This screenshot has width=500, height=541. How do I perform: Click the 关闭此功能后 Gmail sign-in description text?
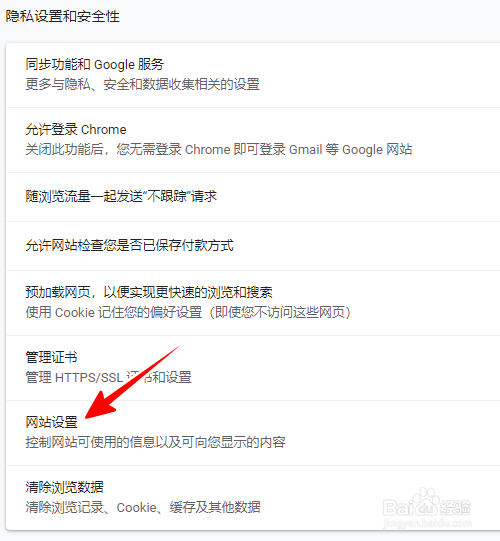218,150
